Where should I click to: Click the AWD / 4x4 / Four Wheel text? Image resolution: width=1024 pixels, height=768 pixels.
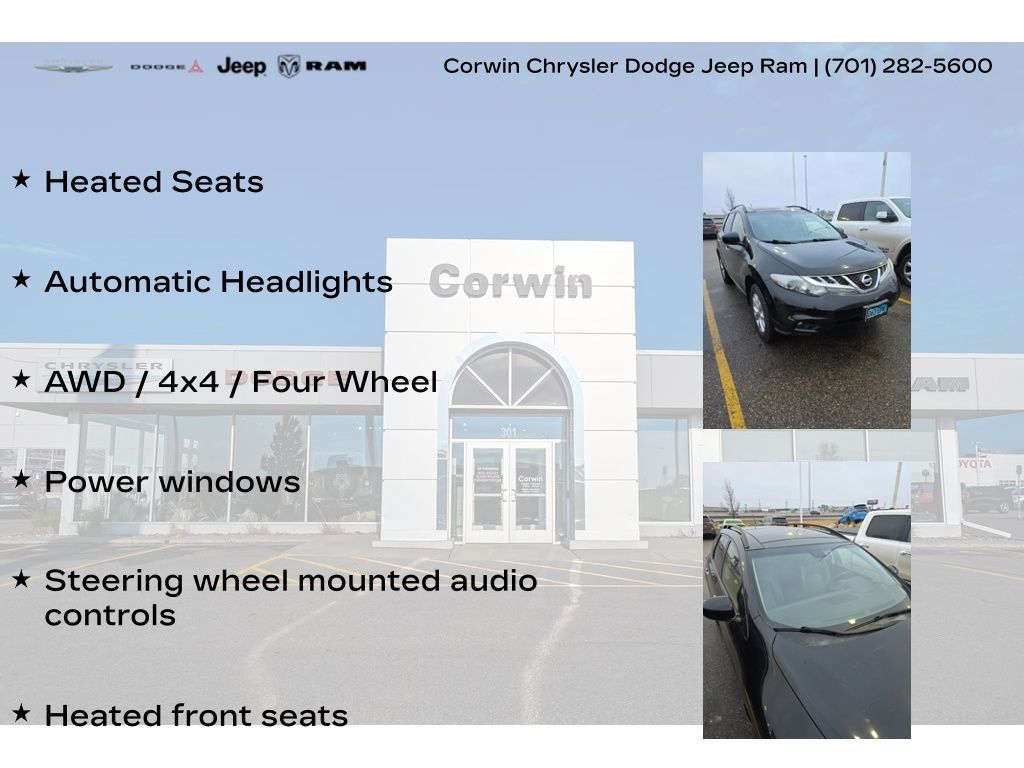241,382
